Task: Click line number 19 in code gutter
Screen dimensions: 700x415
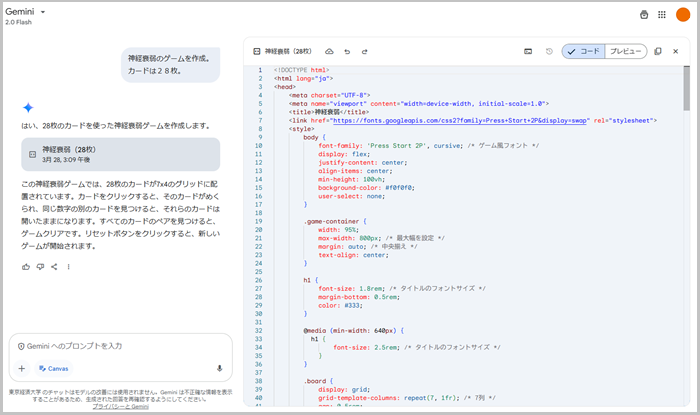Action: [x=258, y=221]
